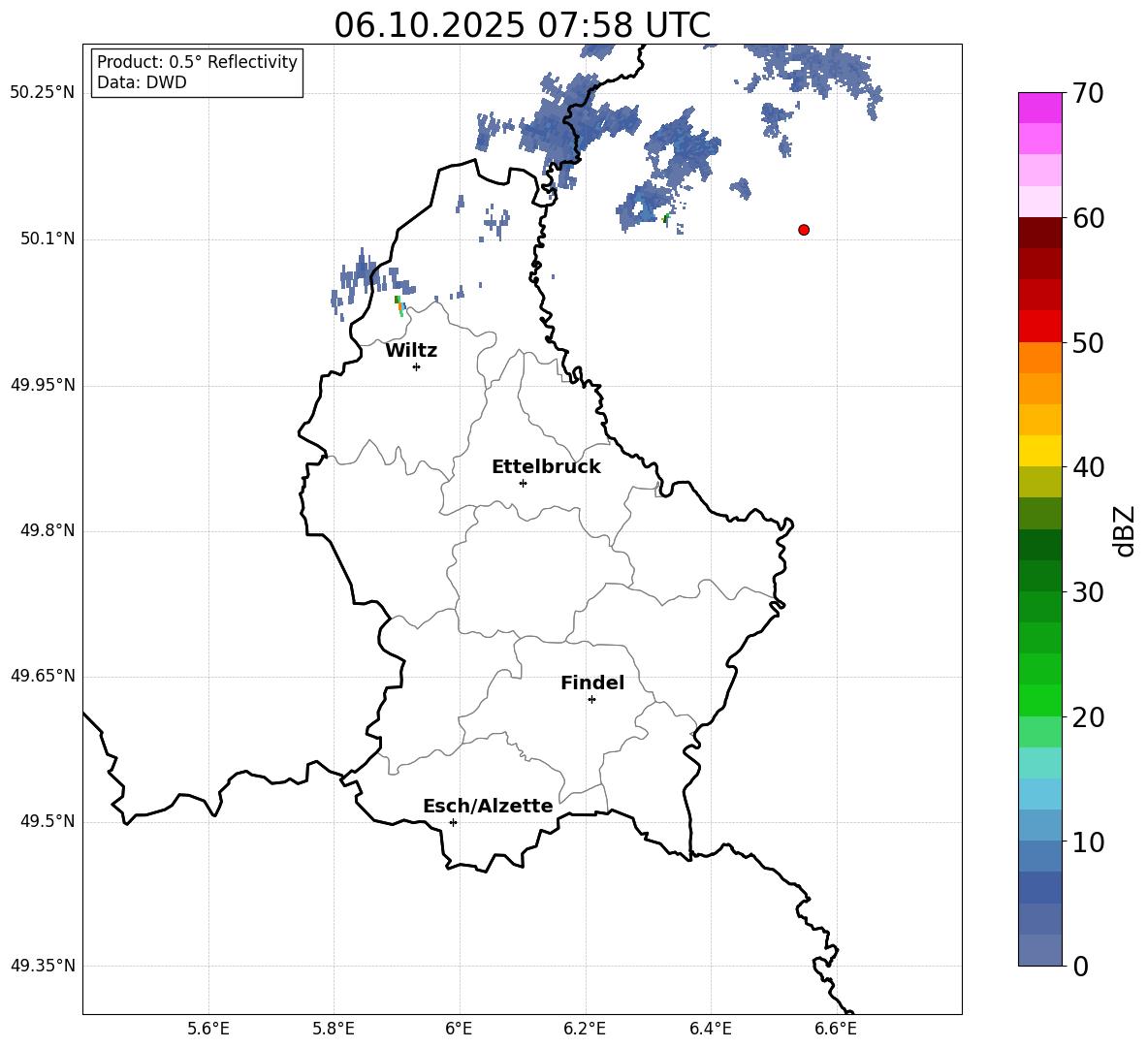Click the 'Product: 0.5° Reflectivity' label
The image size is (1148, 1048).
click(x=197, y=62)
